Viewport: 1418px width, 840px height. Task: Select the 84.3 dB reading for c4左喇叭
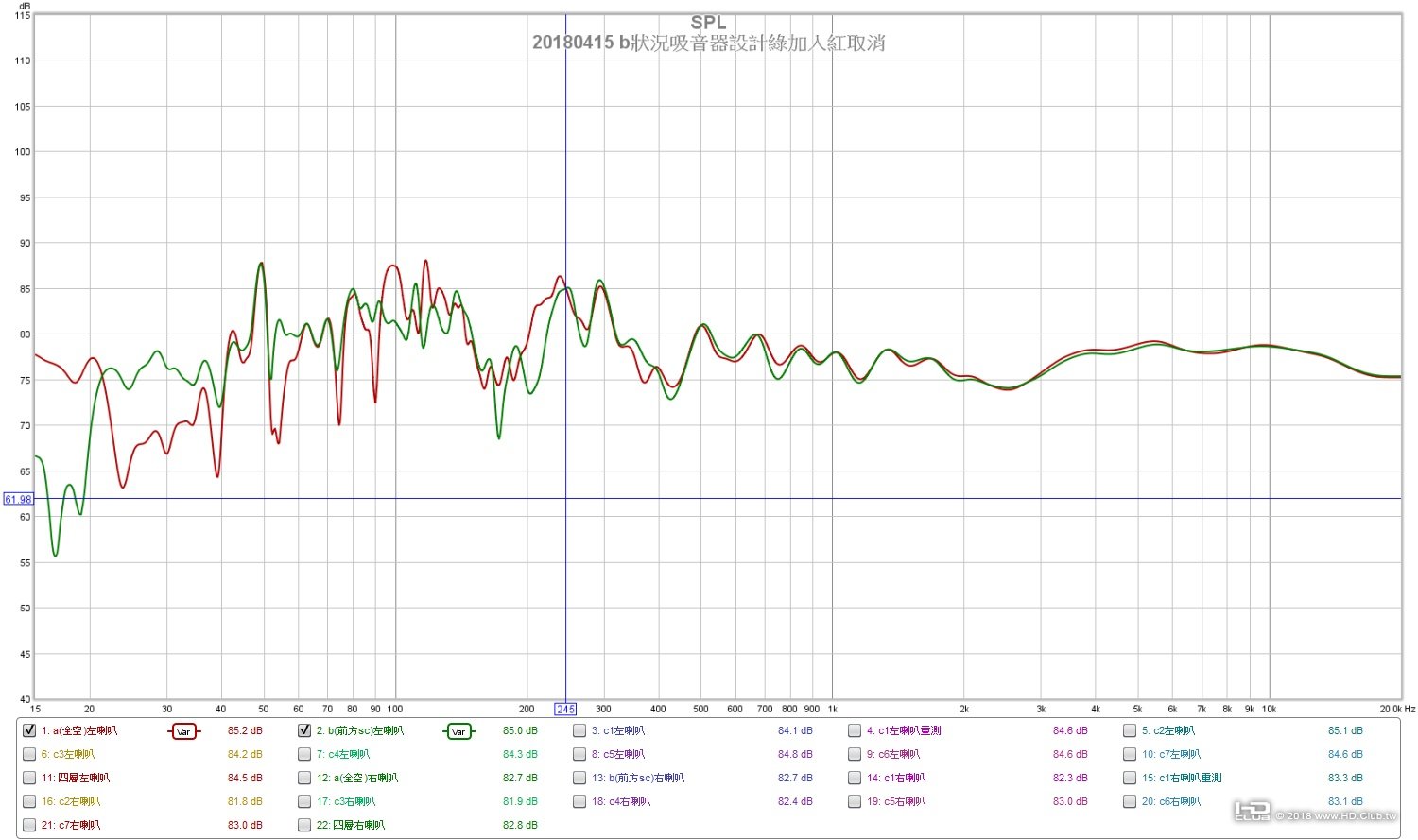pyautogui.click(x=520, y=754)
